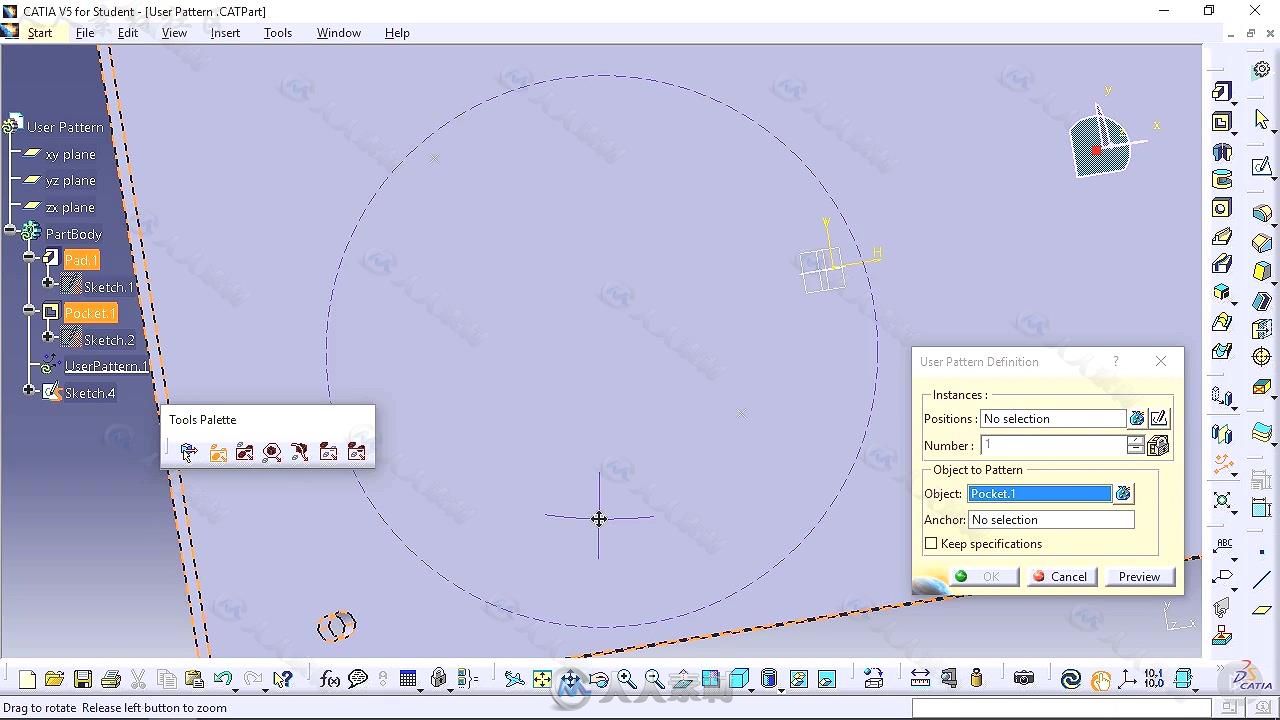
Task: Collapse the PartBody tree node
Action: click(x=11, y=230)
